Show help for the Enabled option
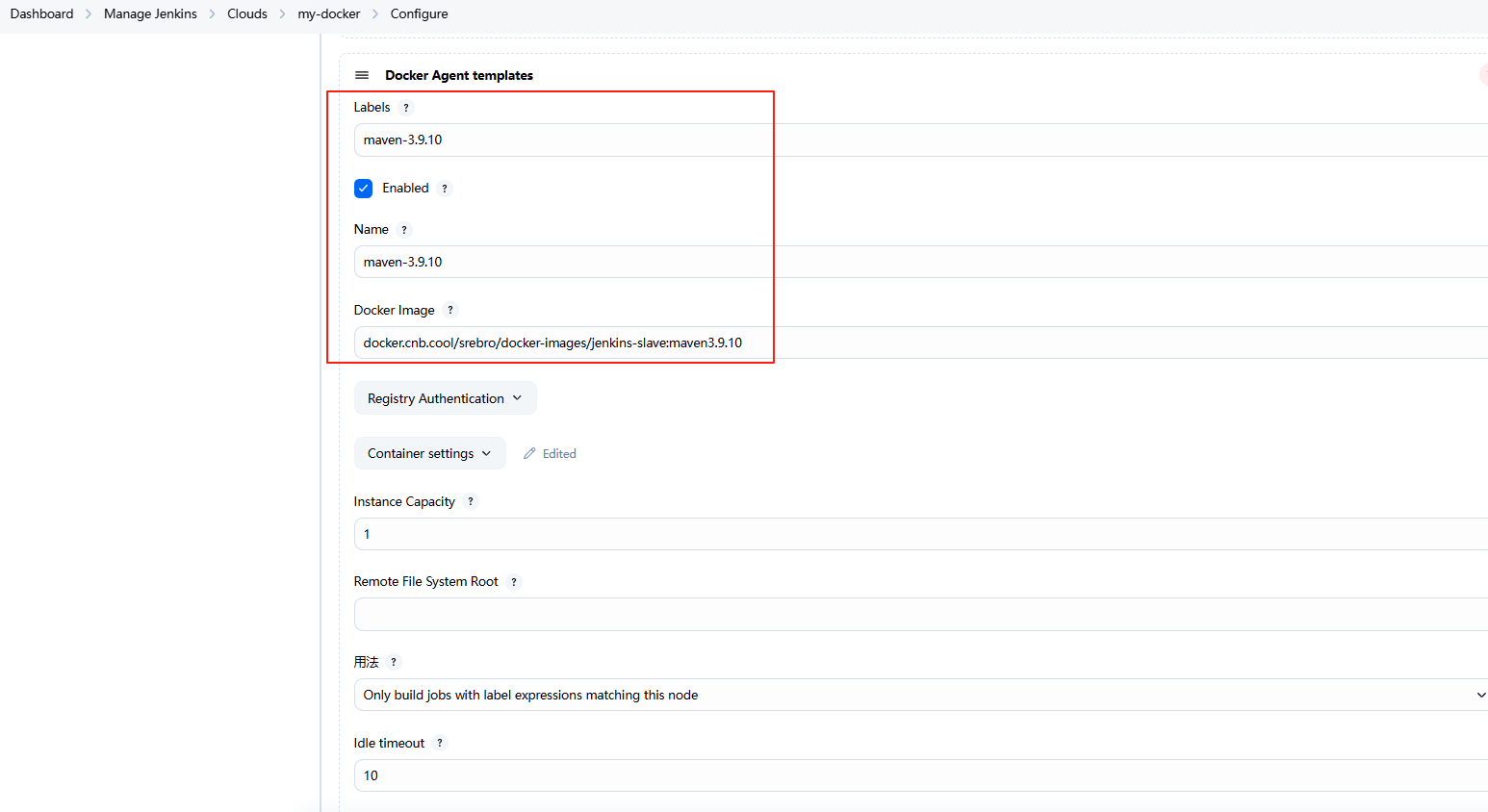 click(445, 189)
